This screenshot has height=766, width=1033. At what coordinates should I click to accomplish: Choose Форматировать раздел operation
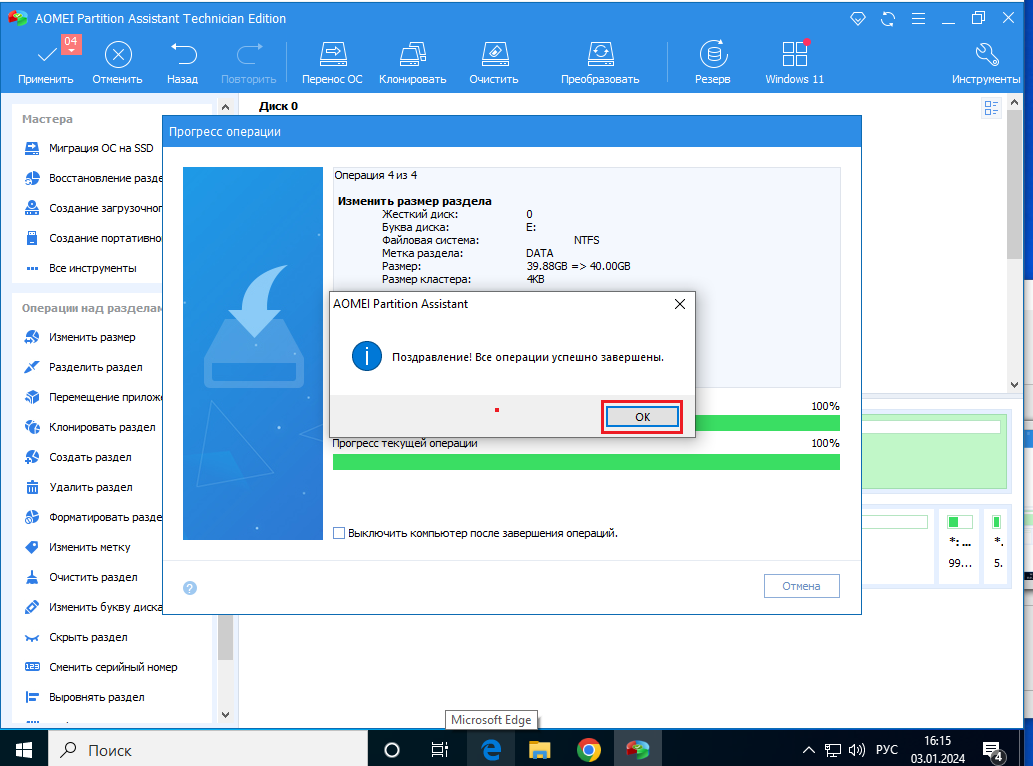click(x=92, y=517)
